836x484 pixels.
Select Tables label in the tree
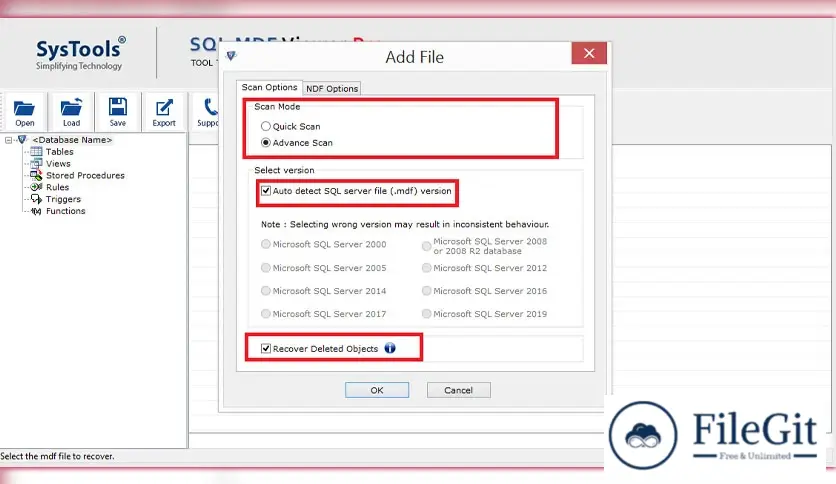pyautogui.click(x=60, y=152)
